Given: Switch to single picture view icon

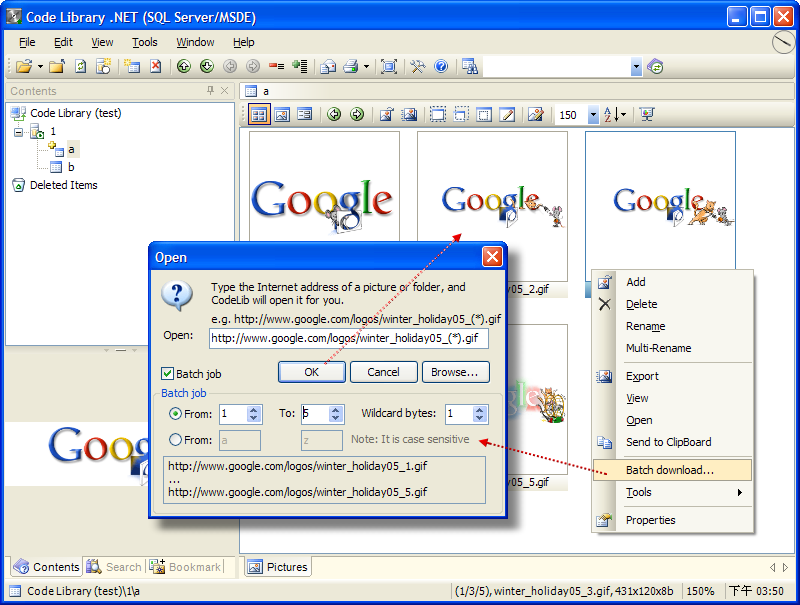Looking at the screenshot, I should (x=282, y=114).
